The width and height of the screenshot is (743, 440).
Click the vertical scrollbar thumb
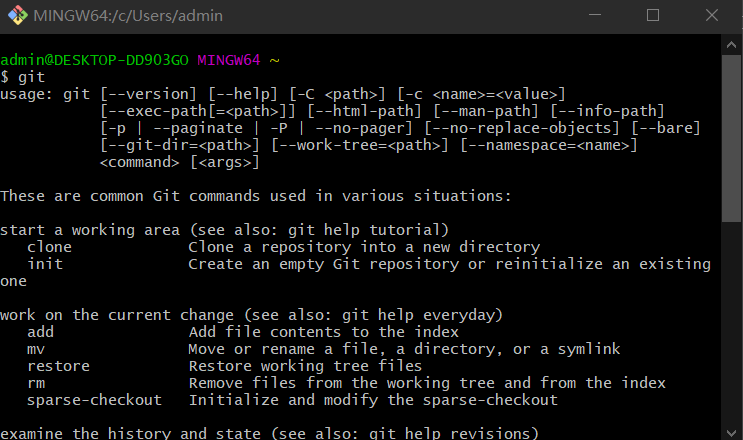tap(731, 138)
